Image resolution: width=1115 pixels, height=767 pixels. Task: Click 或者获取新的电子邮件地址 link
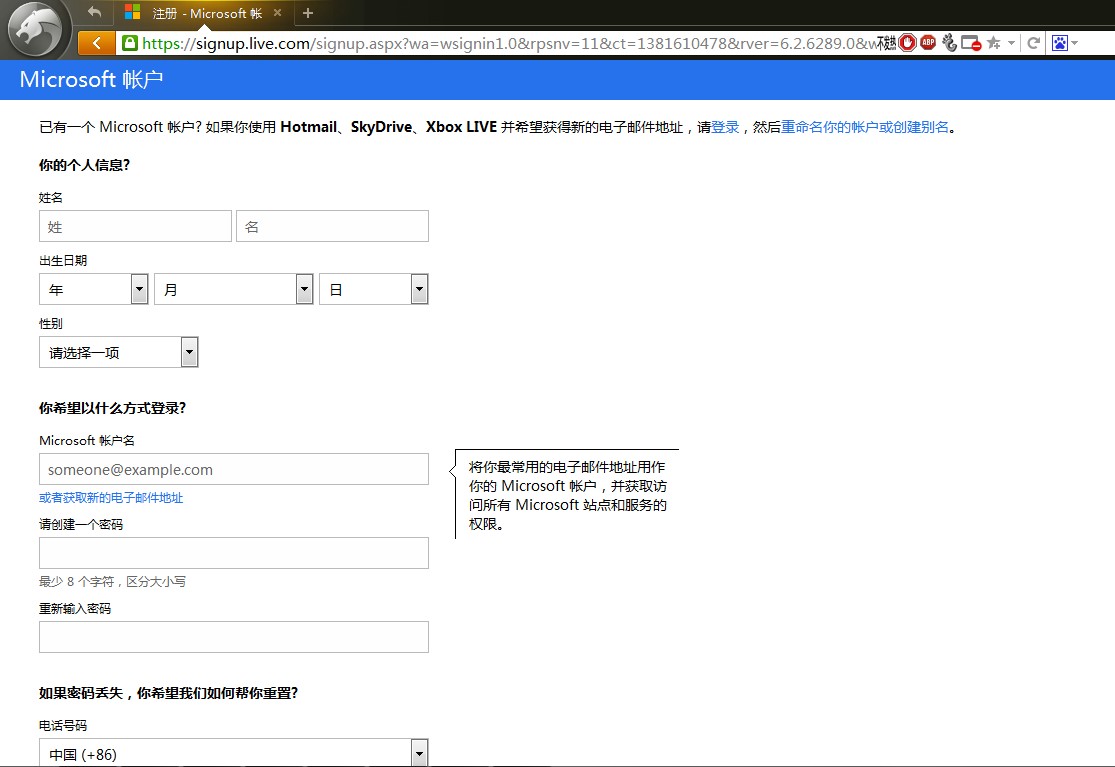(x=111, y=498)
